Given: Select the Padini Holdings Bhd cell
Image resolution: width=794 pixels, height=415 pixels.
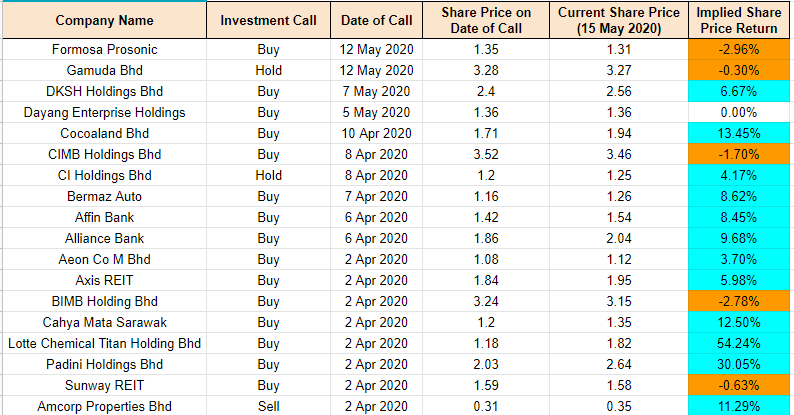Looking at the screenshot, I should click(x=103, y=364).
